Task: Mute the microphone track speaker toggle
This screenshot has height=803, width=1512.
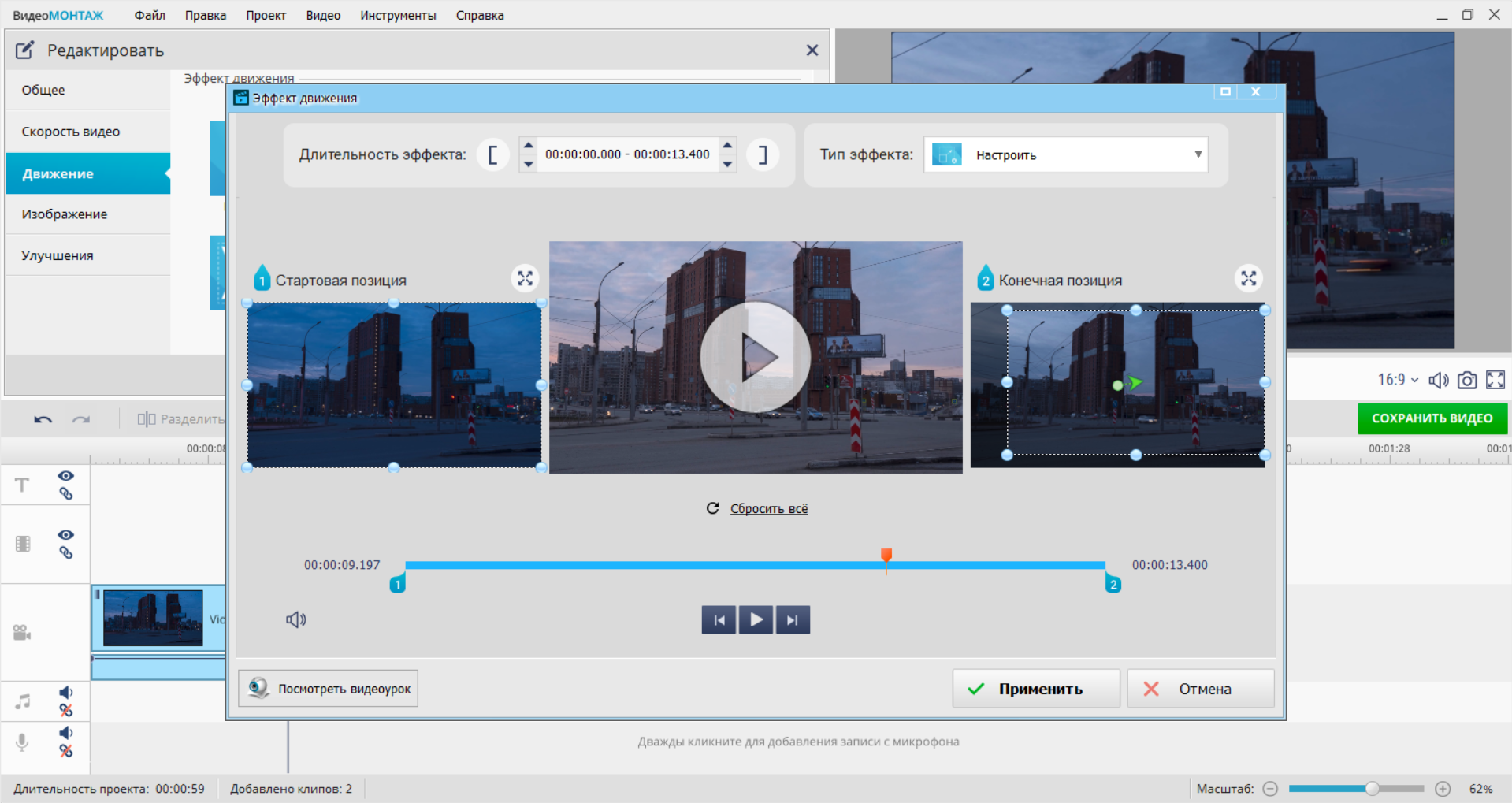Action: coord(66,733)
